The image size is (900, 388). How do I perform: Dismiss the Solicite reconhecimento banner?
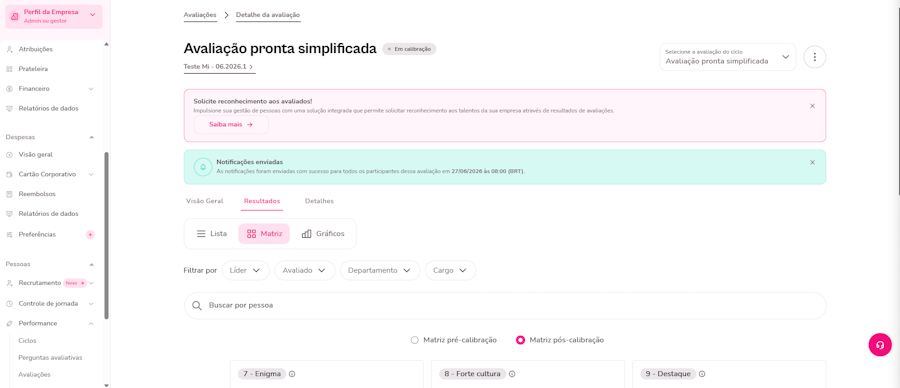pos(812,106)
